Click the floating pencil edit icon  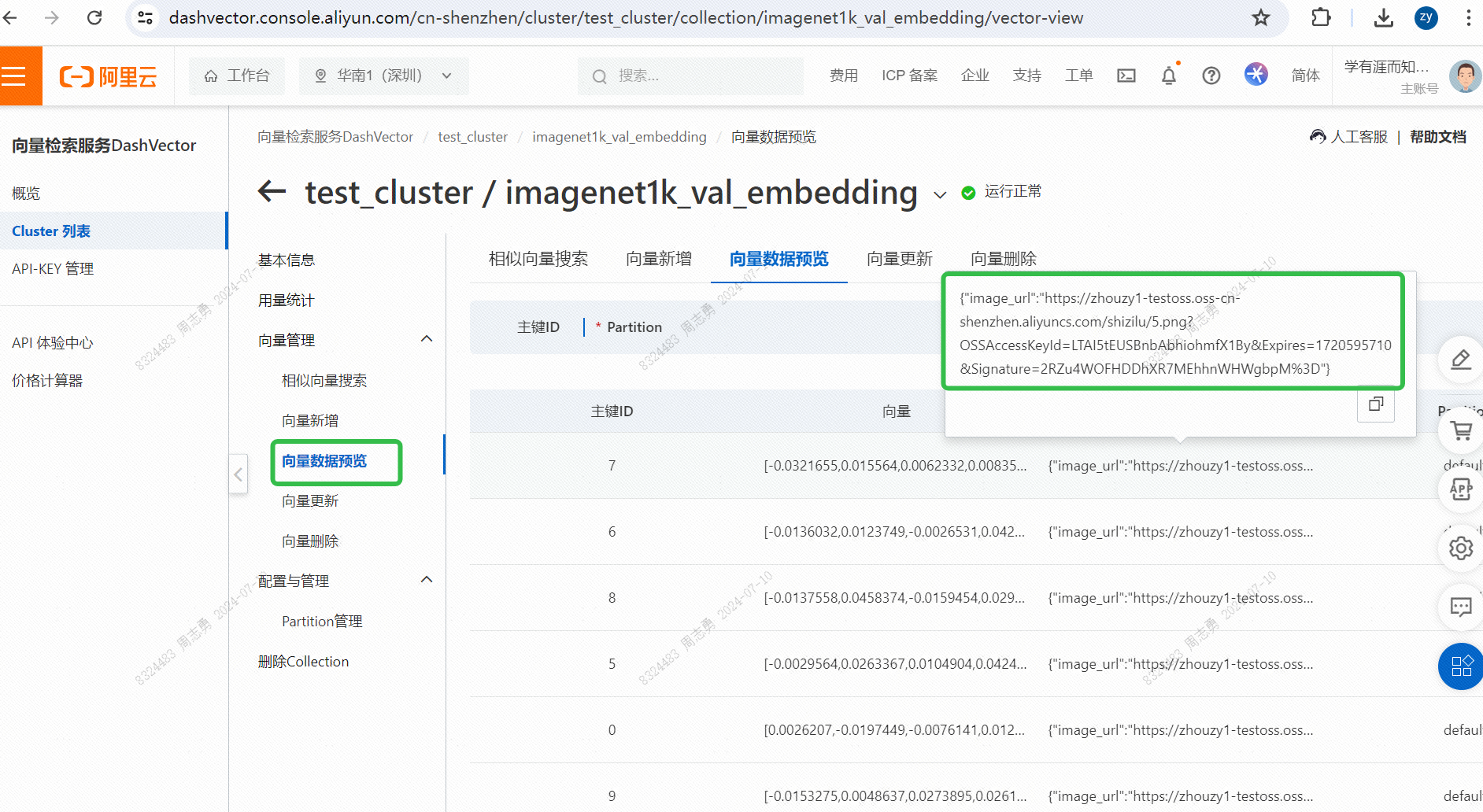(x=1461, y=360)
